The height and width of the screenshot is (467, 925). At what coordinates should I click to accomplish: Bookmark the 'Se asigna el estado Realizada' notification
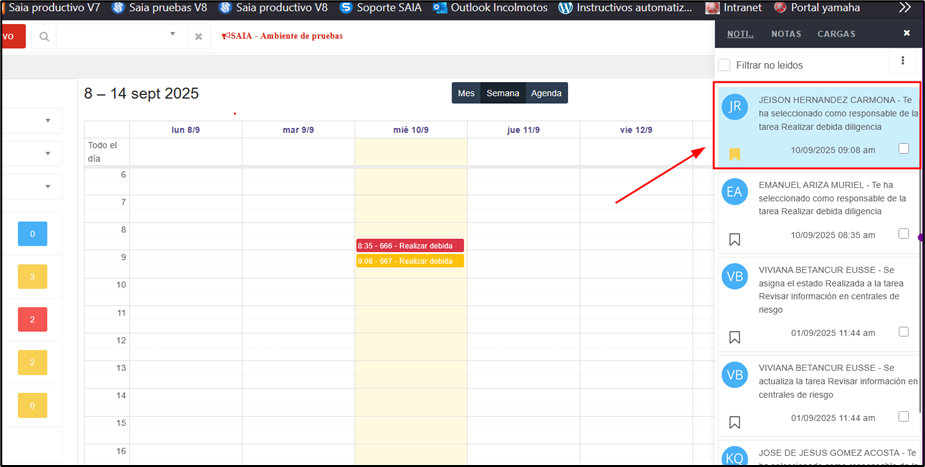tap(734, 337)
